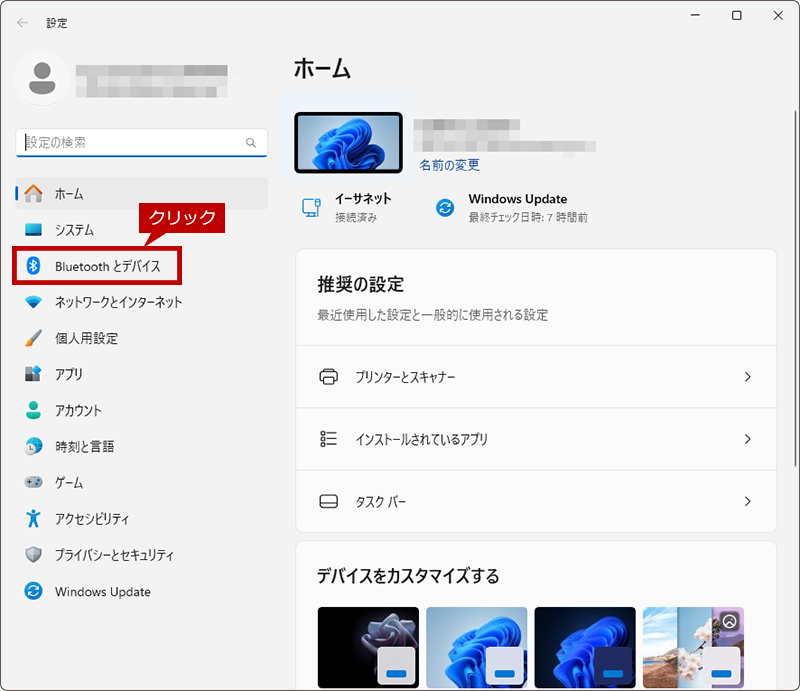Click the Accounts person icon
Viewport: 800px width, 691px height.
pyautogui.click(x=33, y=410)
